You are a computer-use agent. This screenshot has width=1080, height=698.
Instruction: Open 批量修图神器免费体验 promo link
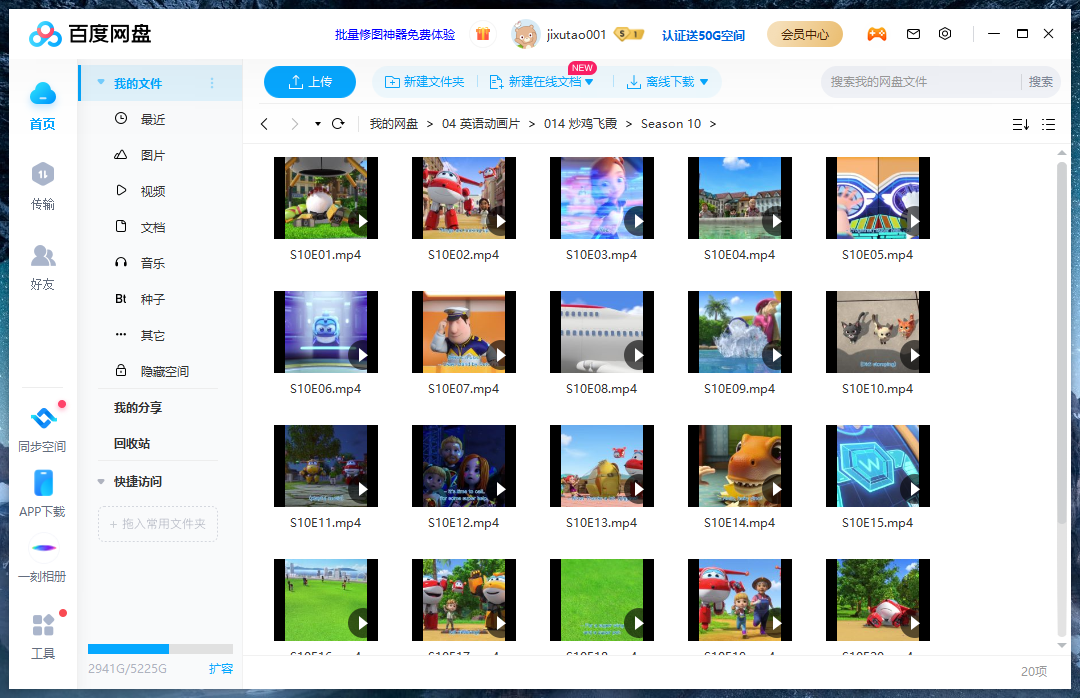click(395, 34)
